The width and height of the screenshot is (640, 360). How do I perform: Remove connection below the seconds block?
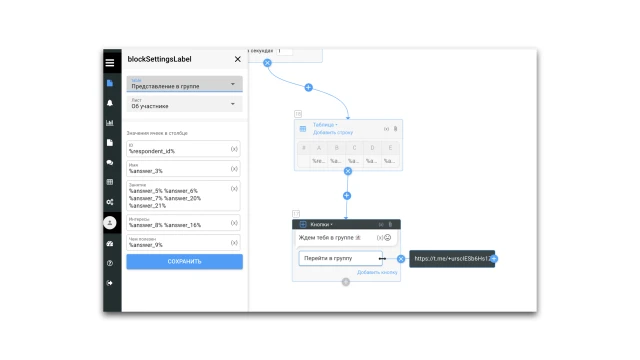click(267, 63)
